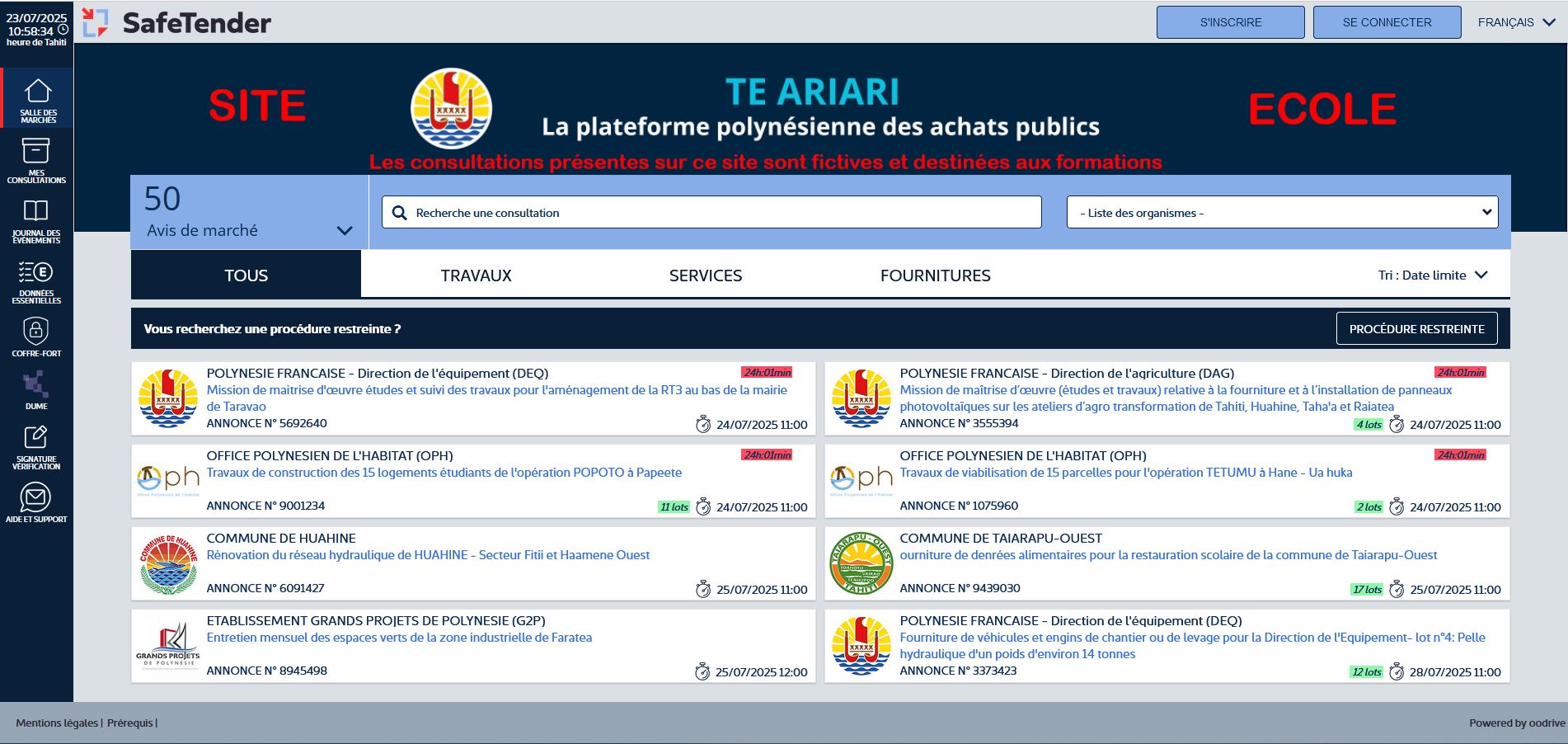The width and height of the screenshot is (1568, 744).
Task: Click the Recherche une consultation field
Action: (x=711, y=212)
